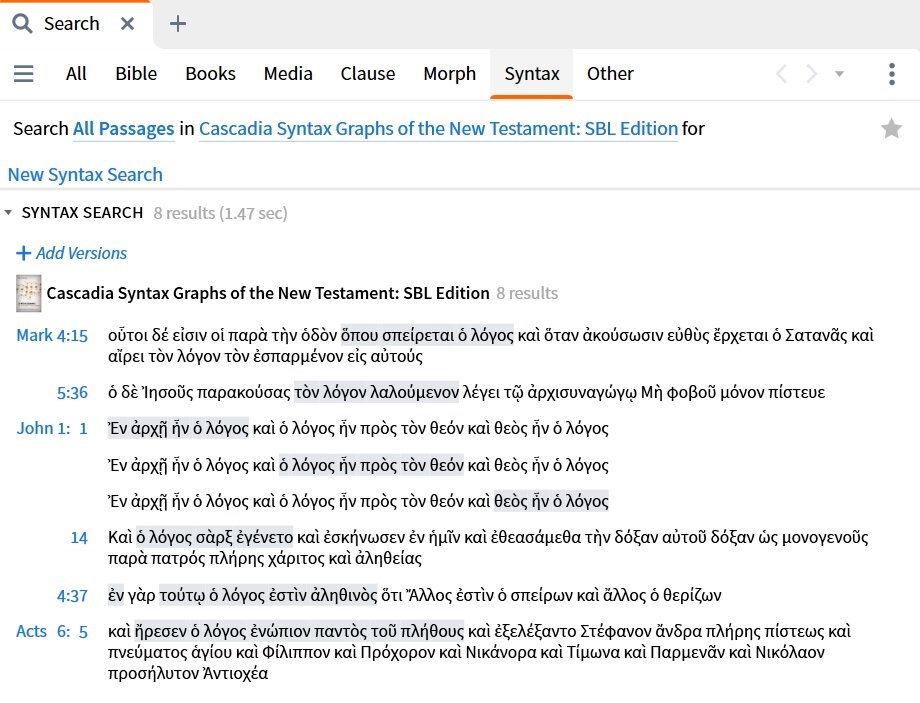The height and width of the screenshot is (703, 920).
Task: Switch to the Other search tab
Action: 610,73
